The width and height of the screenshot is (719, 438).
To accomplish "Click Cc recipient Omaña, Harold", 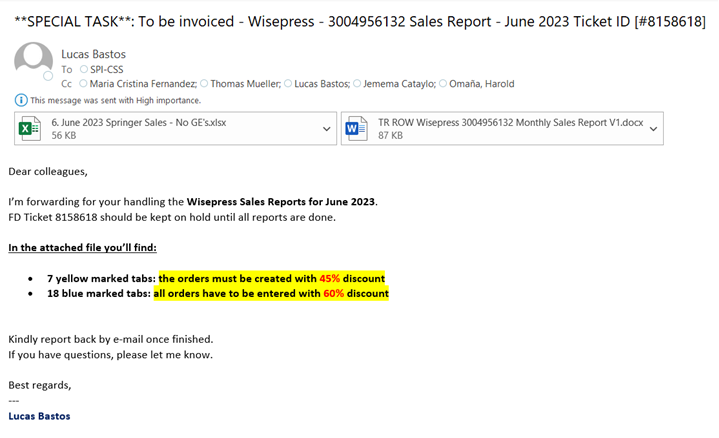I will [481, 83].
